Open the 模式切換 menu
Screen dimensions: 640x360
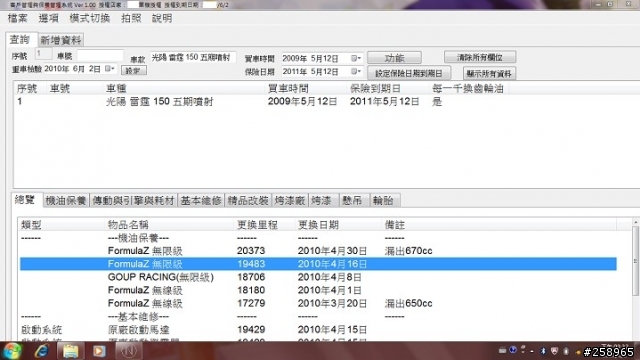click(90, 18)
